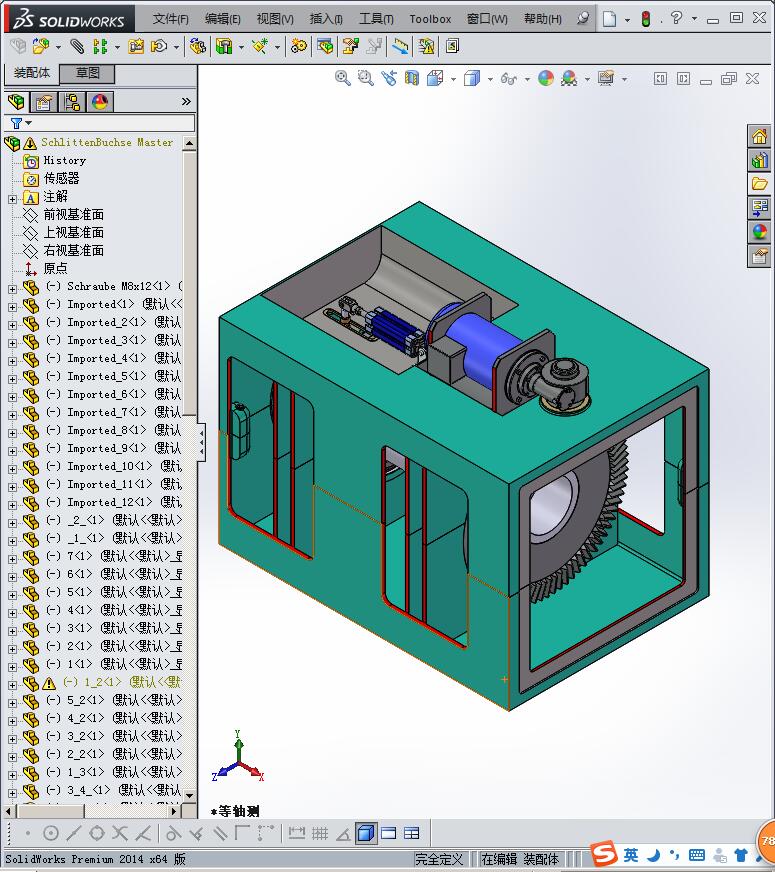Click the 英 language indicator in tray
Screen dimensions: 775x872
click(x=630, y=854)
